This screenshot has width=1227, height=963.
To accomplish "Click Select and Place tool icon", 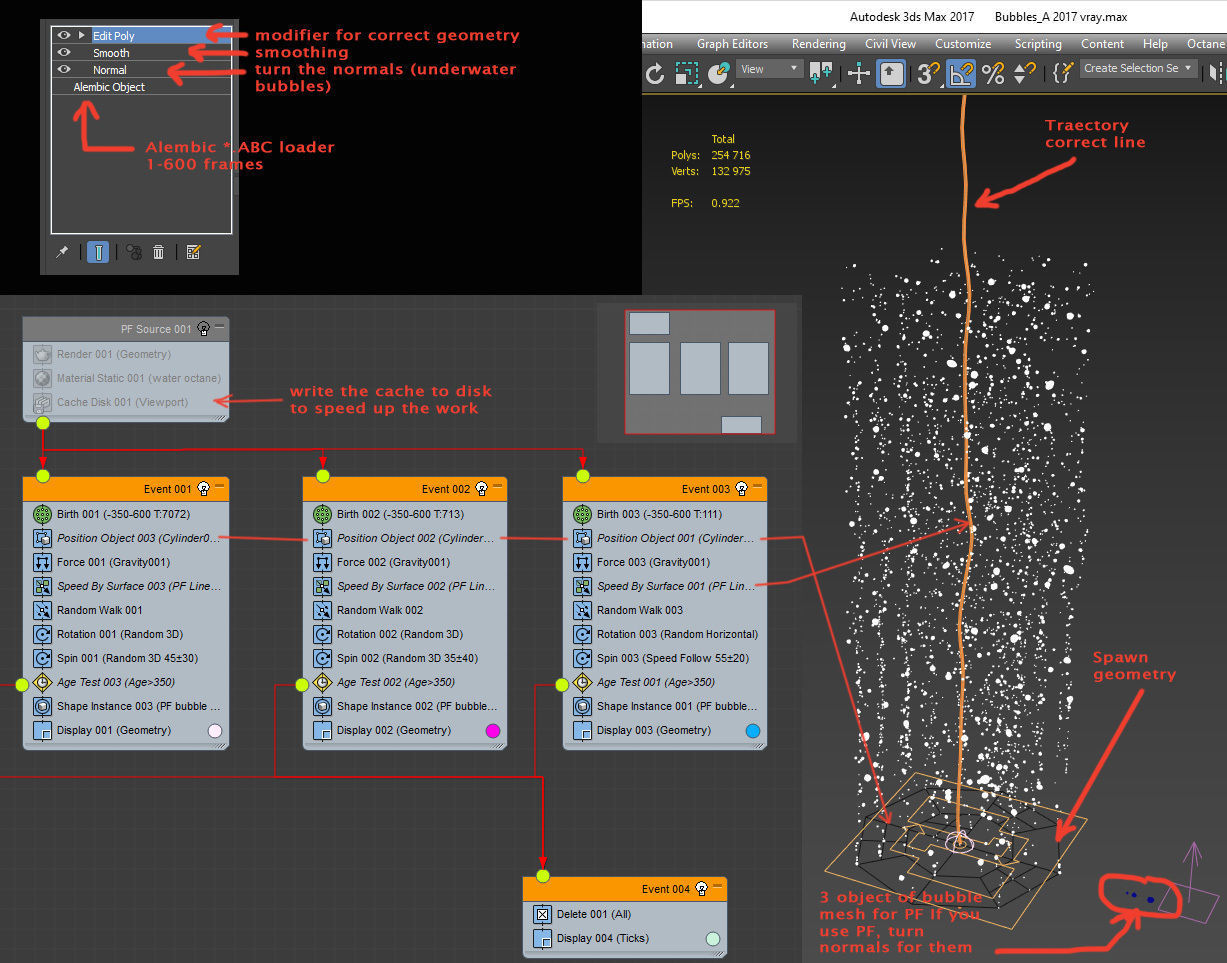I will tap(719, 73).
